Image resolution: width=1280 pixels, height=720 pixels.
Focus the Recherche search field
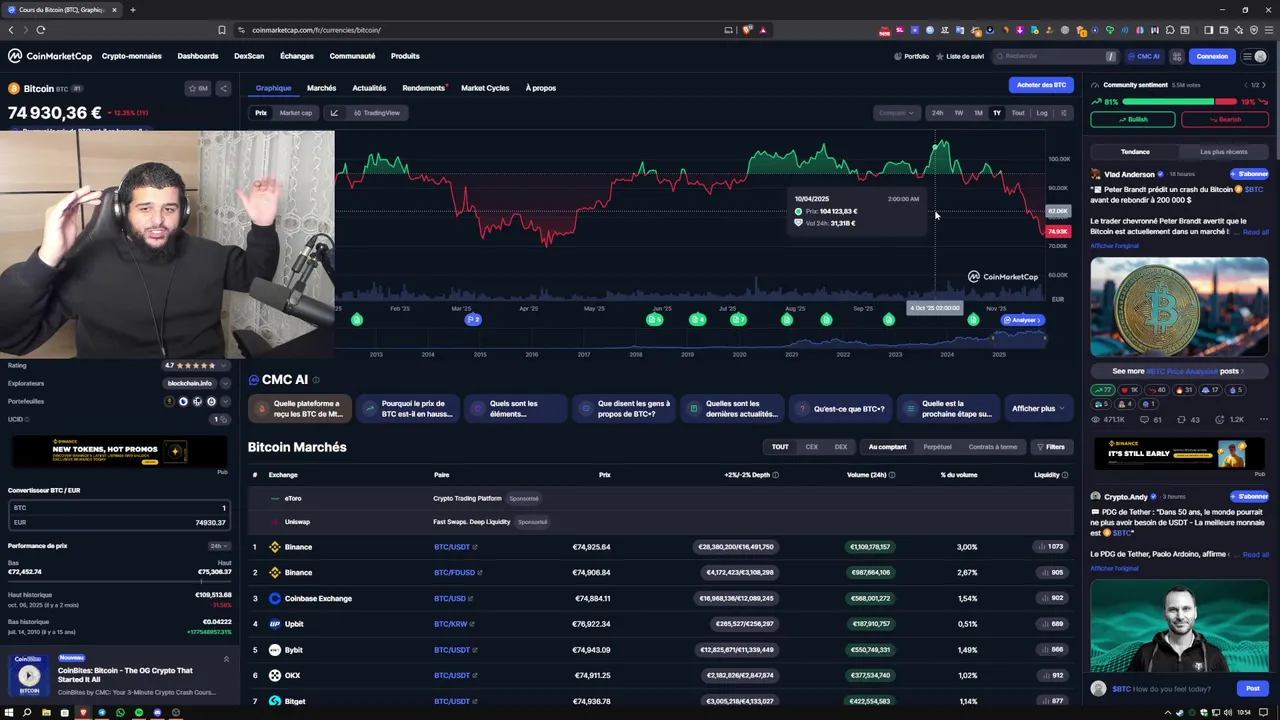pyautogui.click(x=1054, y=56)
